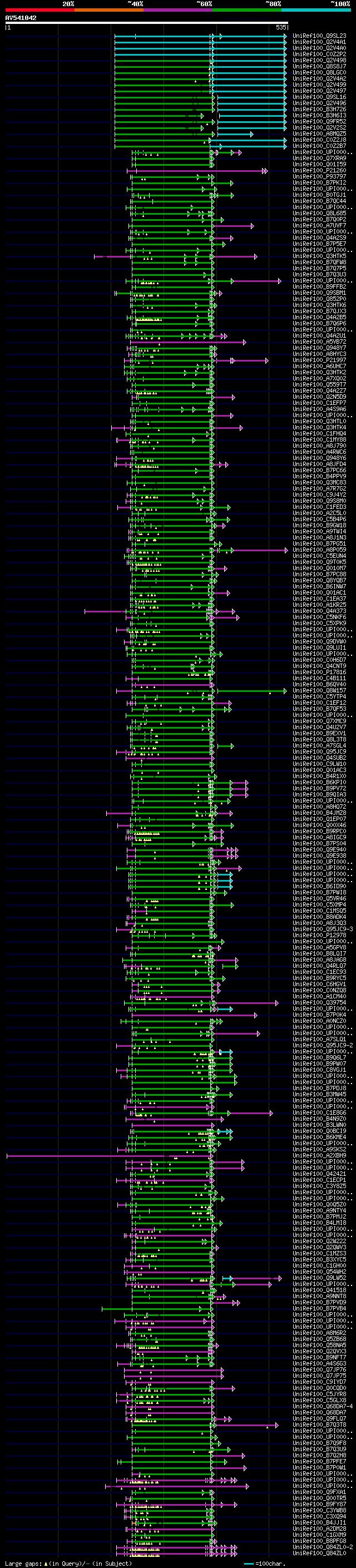The image size is (356, 1568).
Task: Click the green ~80% identity legend segment
Action: click(x=247, y=10)
